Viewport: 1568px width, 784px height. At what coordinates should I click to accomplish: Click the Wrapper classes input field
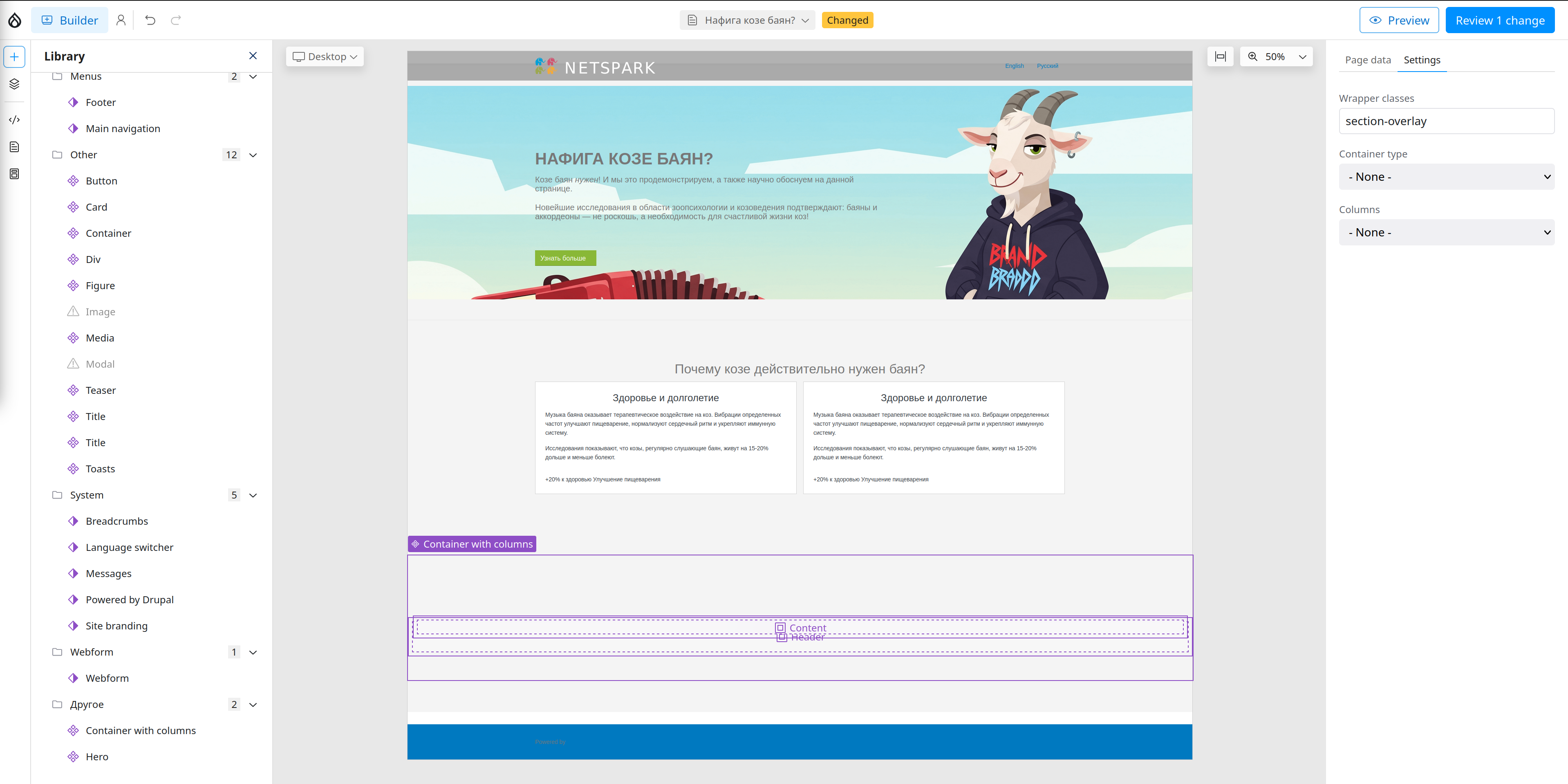(x=1446, y=121)
